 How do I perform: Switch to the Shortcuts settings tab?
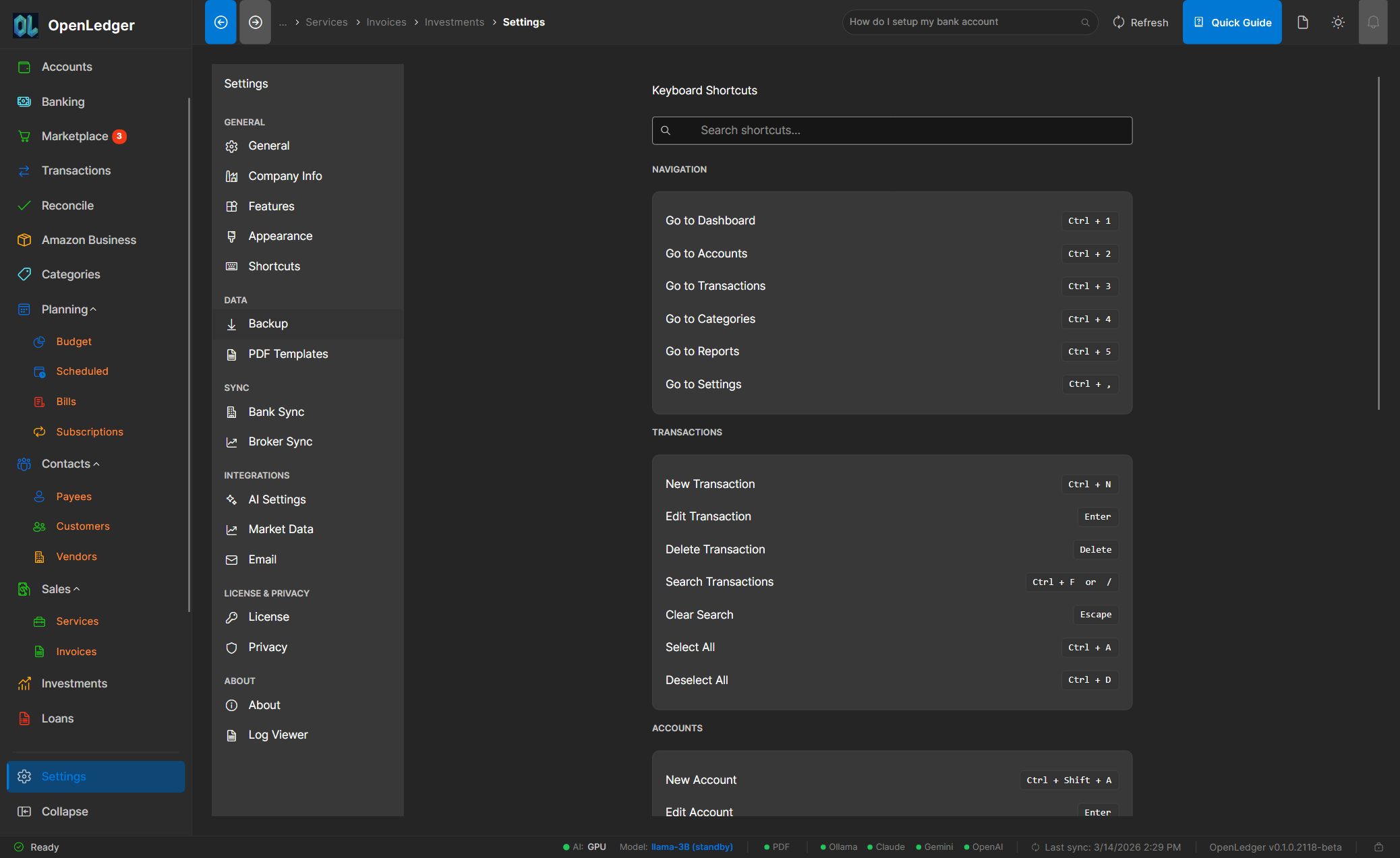pyautogui.click(x=274, y=266)
